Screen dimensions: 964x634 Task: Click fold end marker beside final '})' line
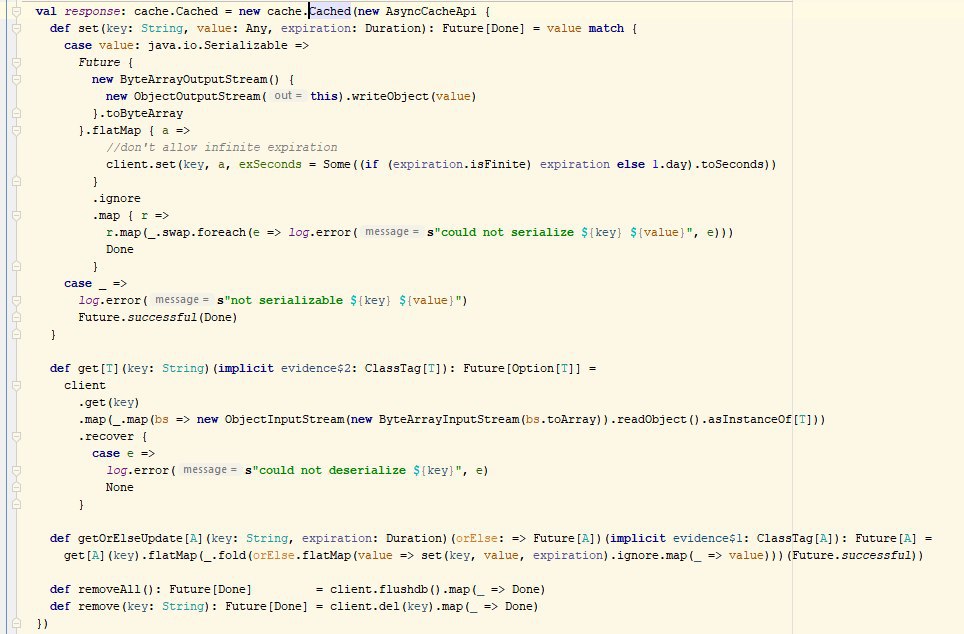coord(17,623)
